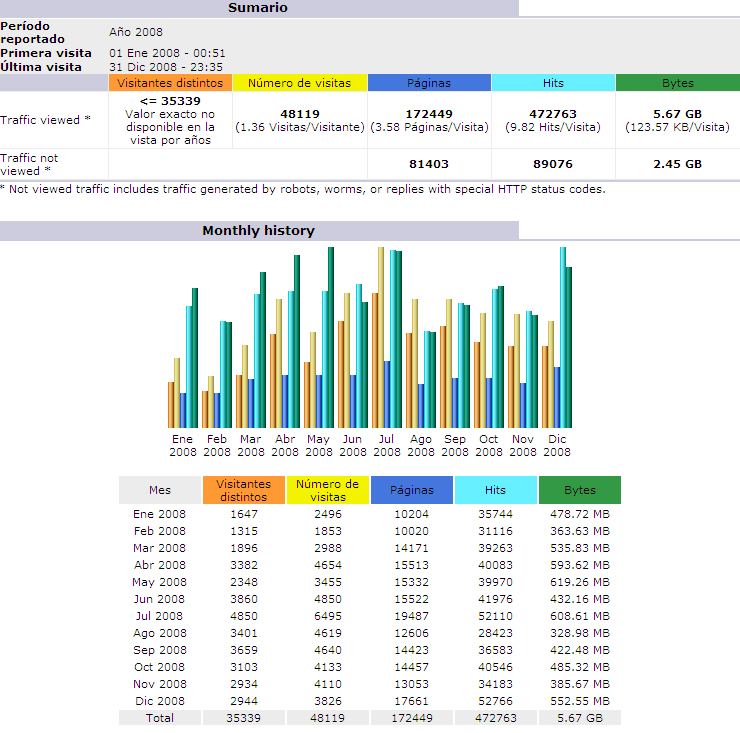This screenshot has height=733, width=740.
Task: Select yellow "Número de visitas" header in monthly table
Action: (328, 490)
